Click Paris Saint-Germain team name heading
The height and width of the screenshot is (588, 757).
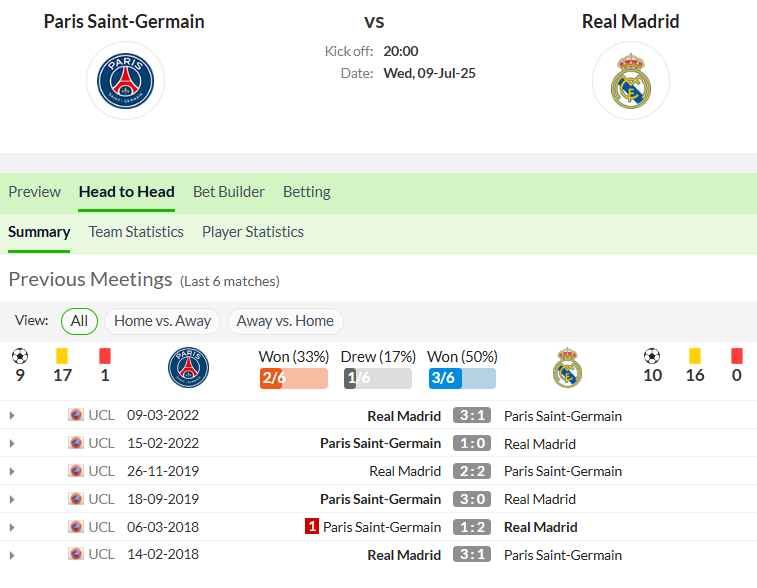pos(124,22)
